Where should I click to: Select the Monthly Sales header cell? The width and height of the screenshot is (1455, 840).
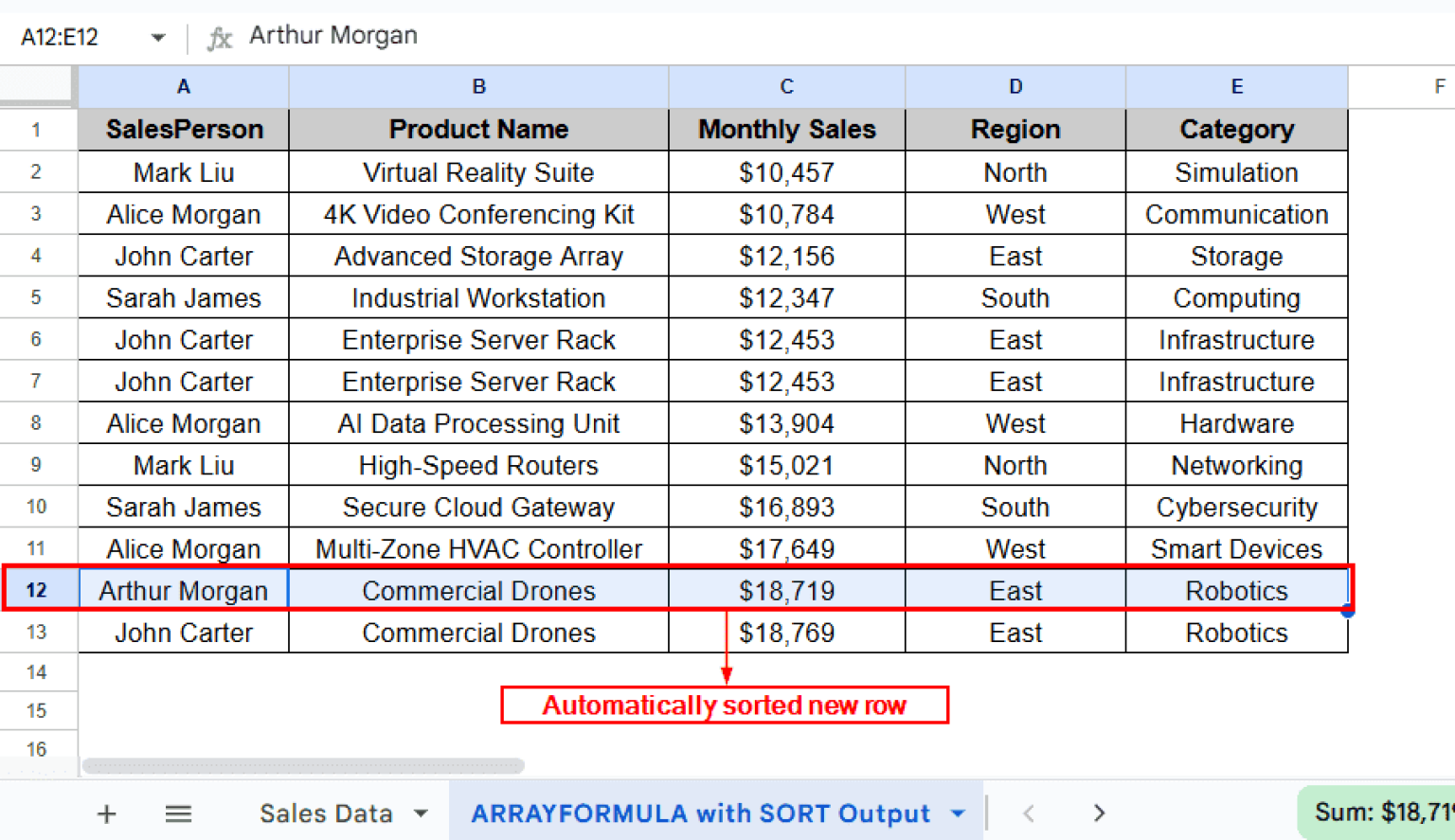click(786, 130)
